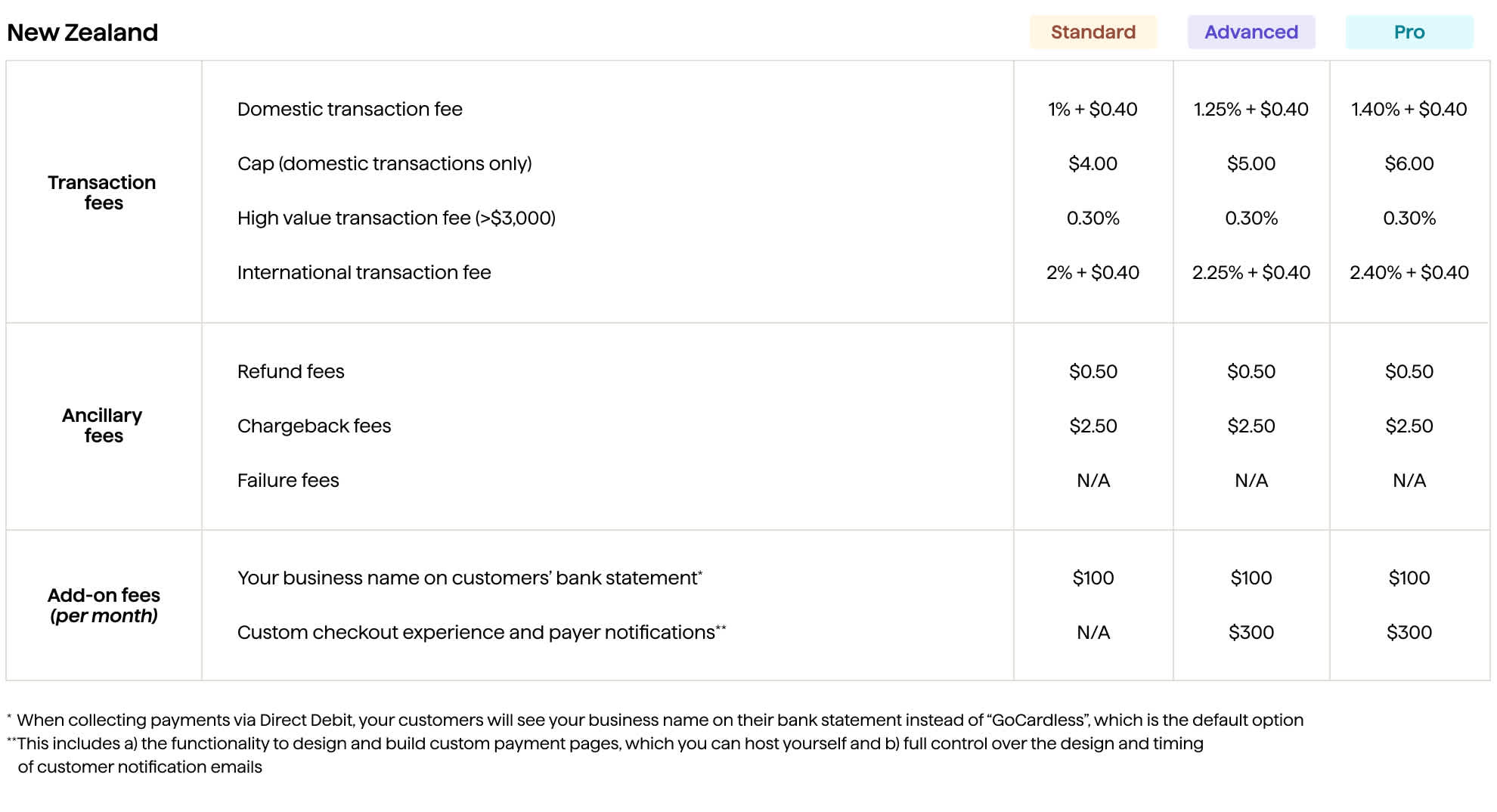Select the Standard plan tab
This screenshot has width=1497, height=812.
tap(1093, 33)
